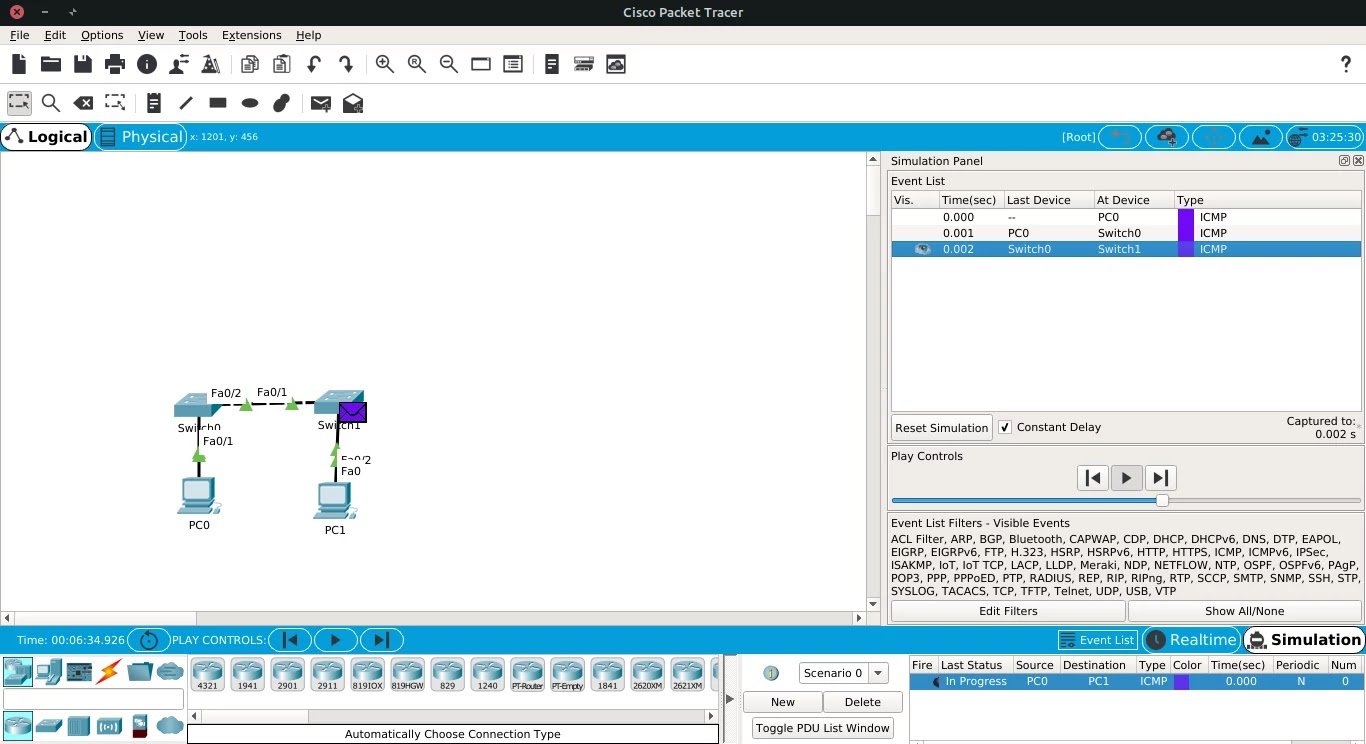Copy selection with the Copy icon
1366x744 pixels.
pyautogui.click(x=250, y=64)
